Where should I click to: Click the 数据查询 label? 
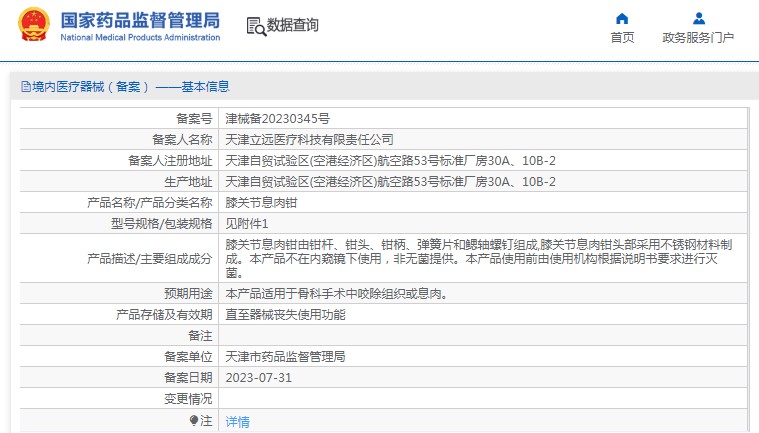292,25
